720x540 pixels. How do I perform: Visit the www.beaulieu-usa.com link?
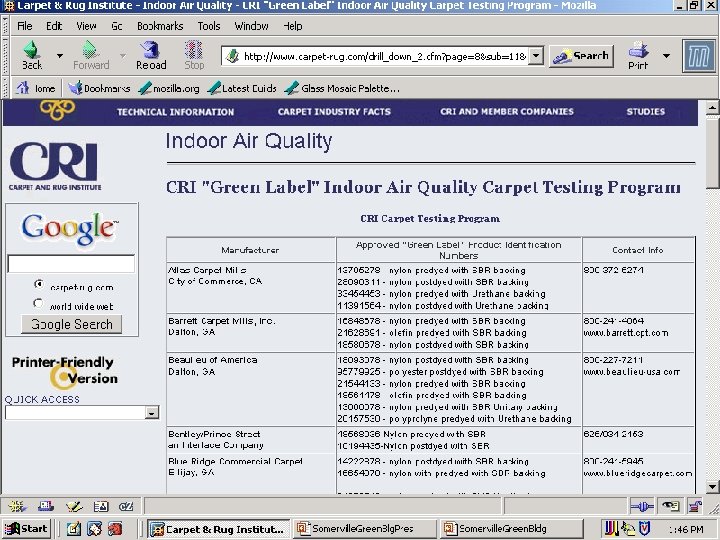click(x=632, y=372)
